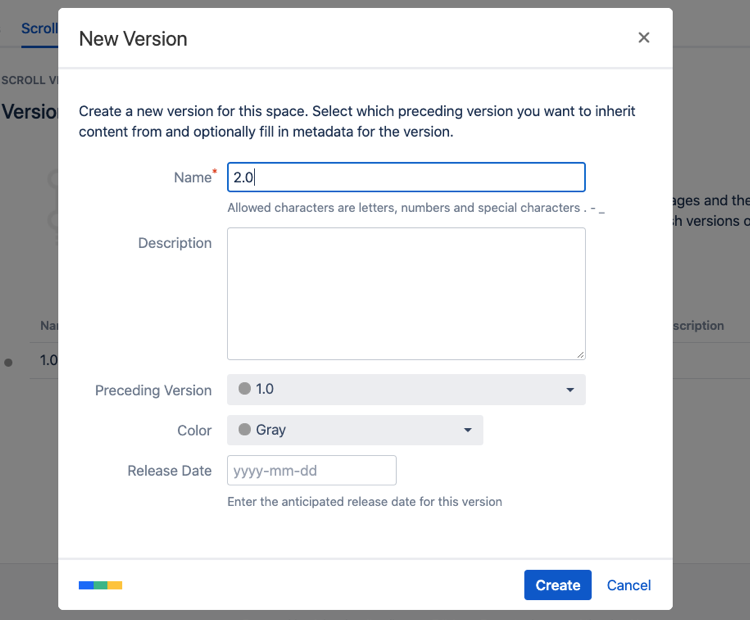Click the Release Date yyyy-mm-dd field

312,470
